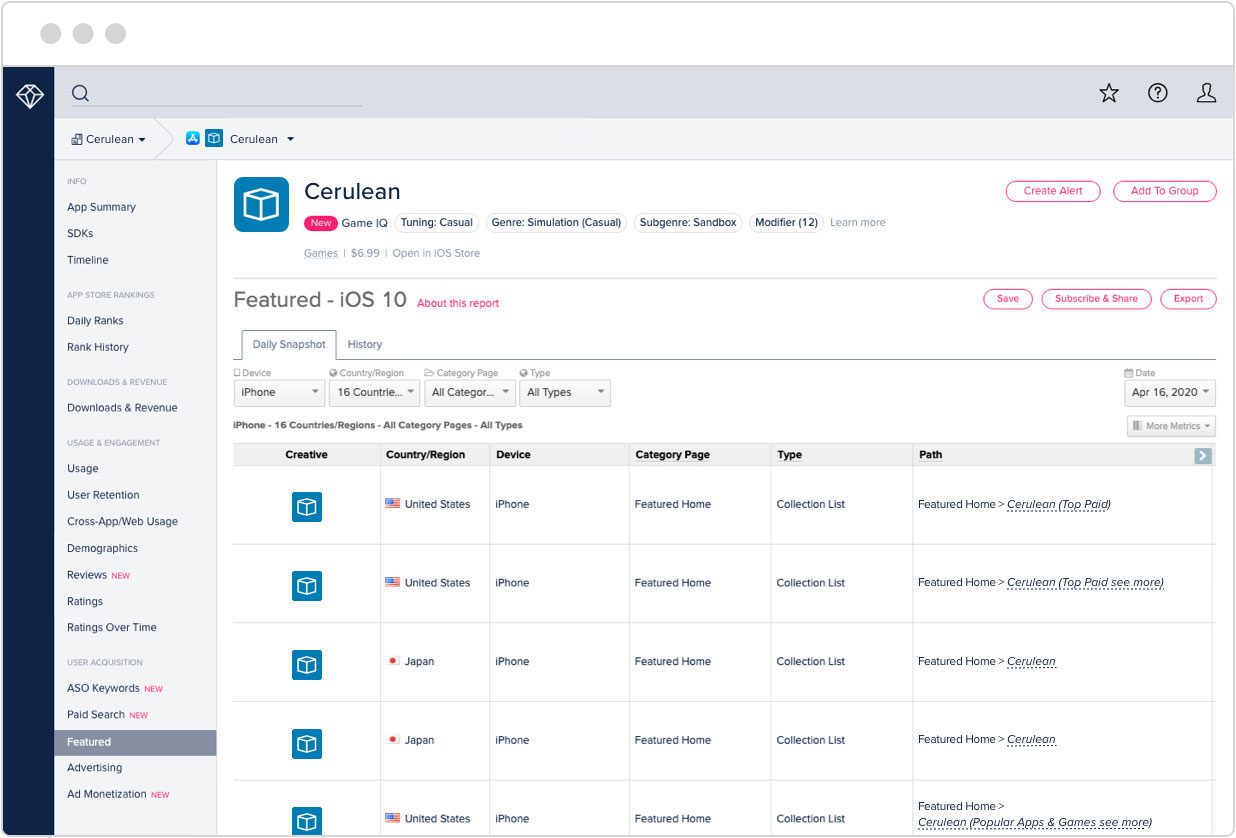Click the user account icon
The width and height of the screenshot is (1236, 838).
point(1207,92)
